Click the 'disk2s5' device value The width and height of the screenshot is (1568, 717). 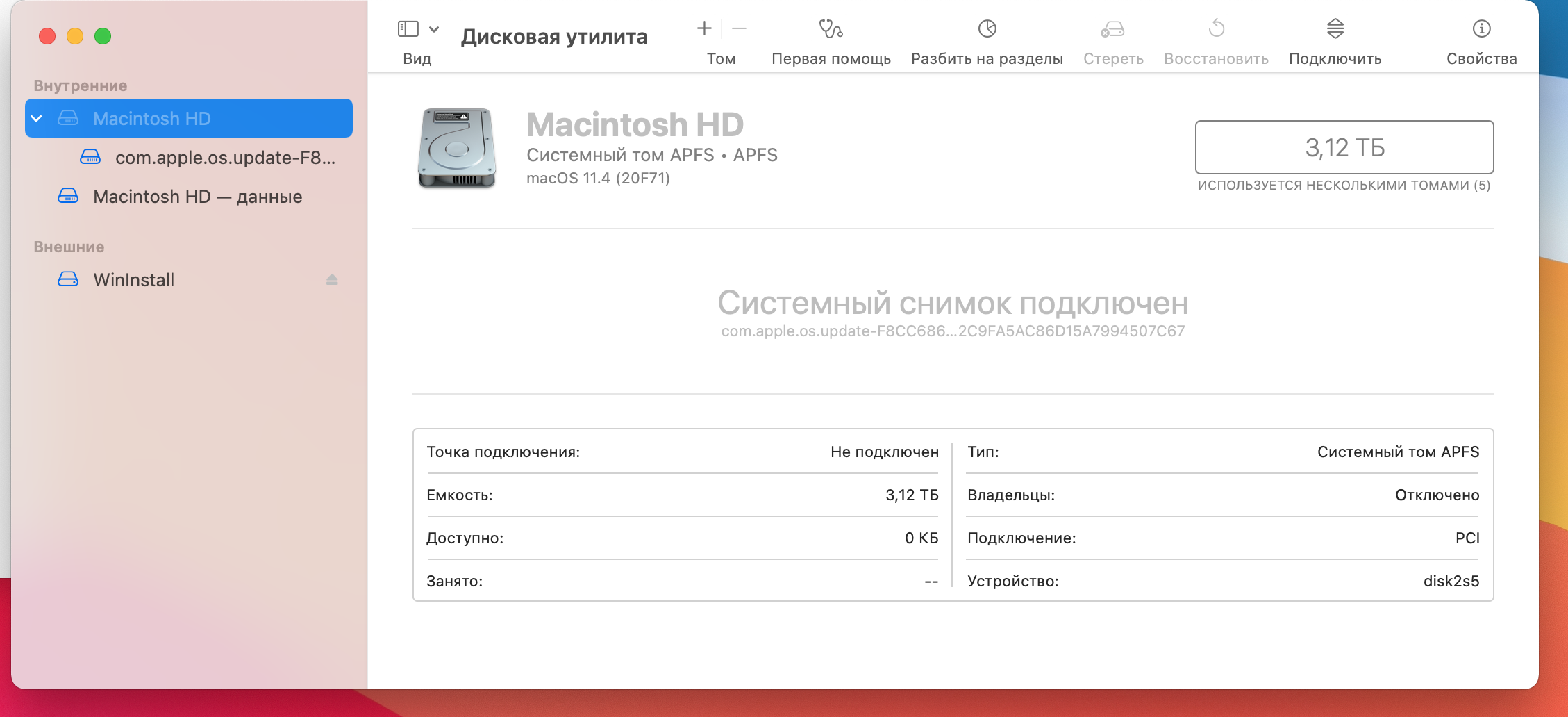(1451, 582)
